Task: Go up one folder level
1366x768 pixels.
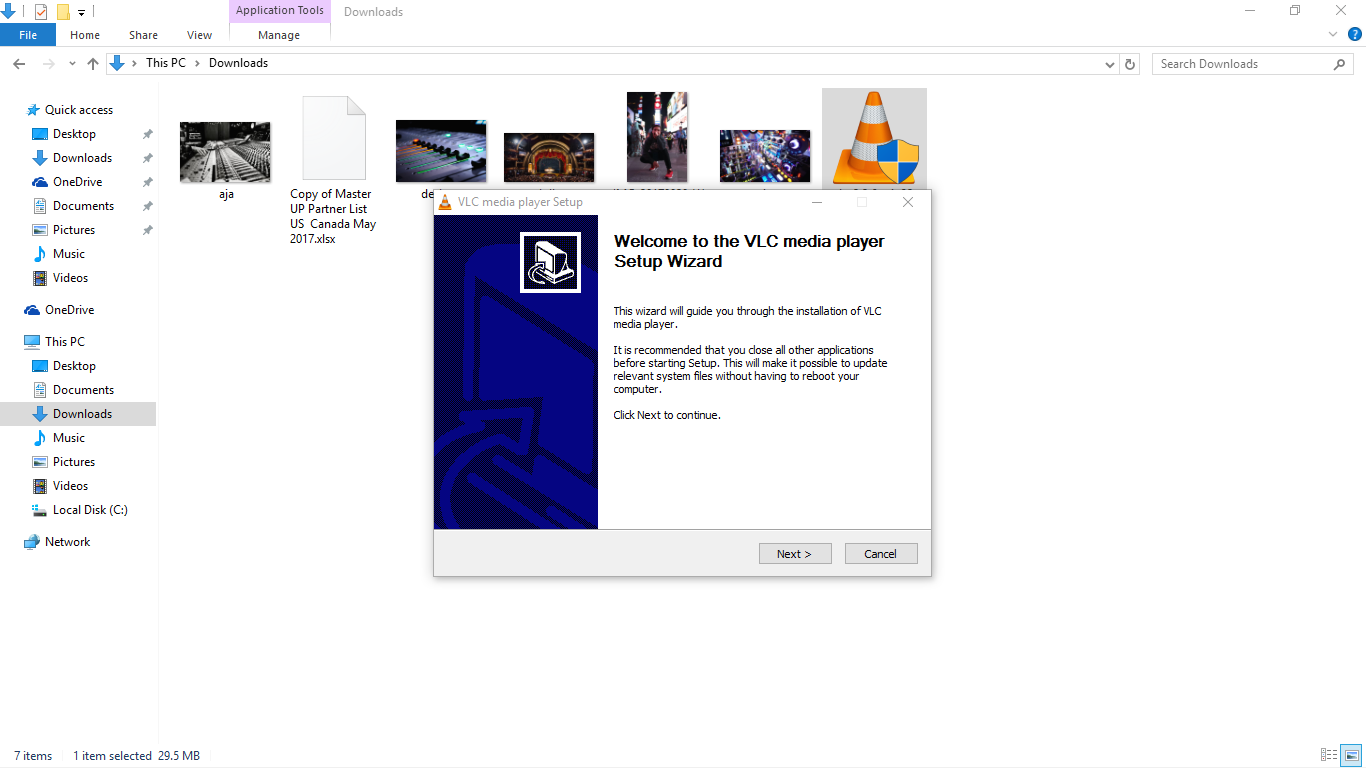Action: tap(93, 63)
